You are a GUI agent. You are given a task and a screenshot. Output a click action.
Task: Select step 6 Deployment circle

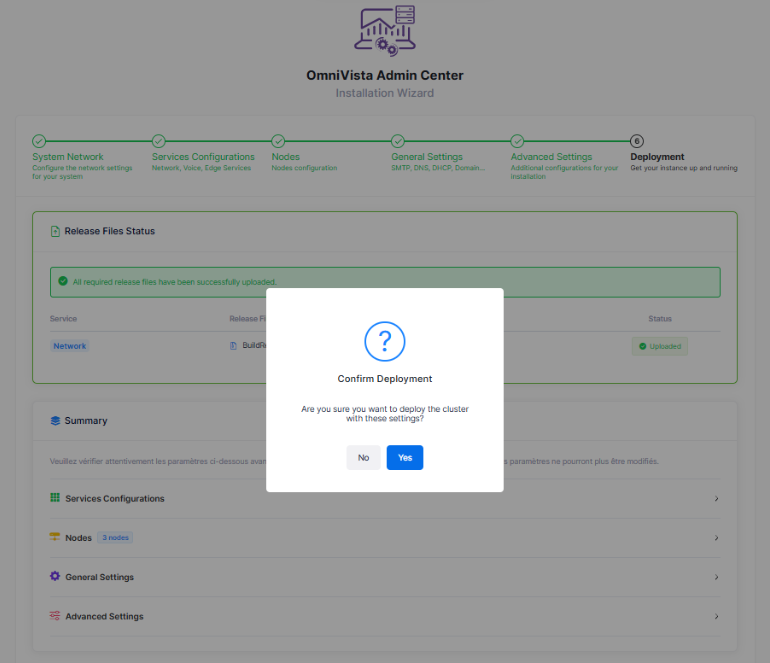(x=637, y=141)
